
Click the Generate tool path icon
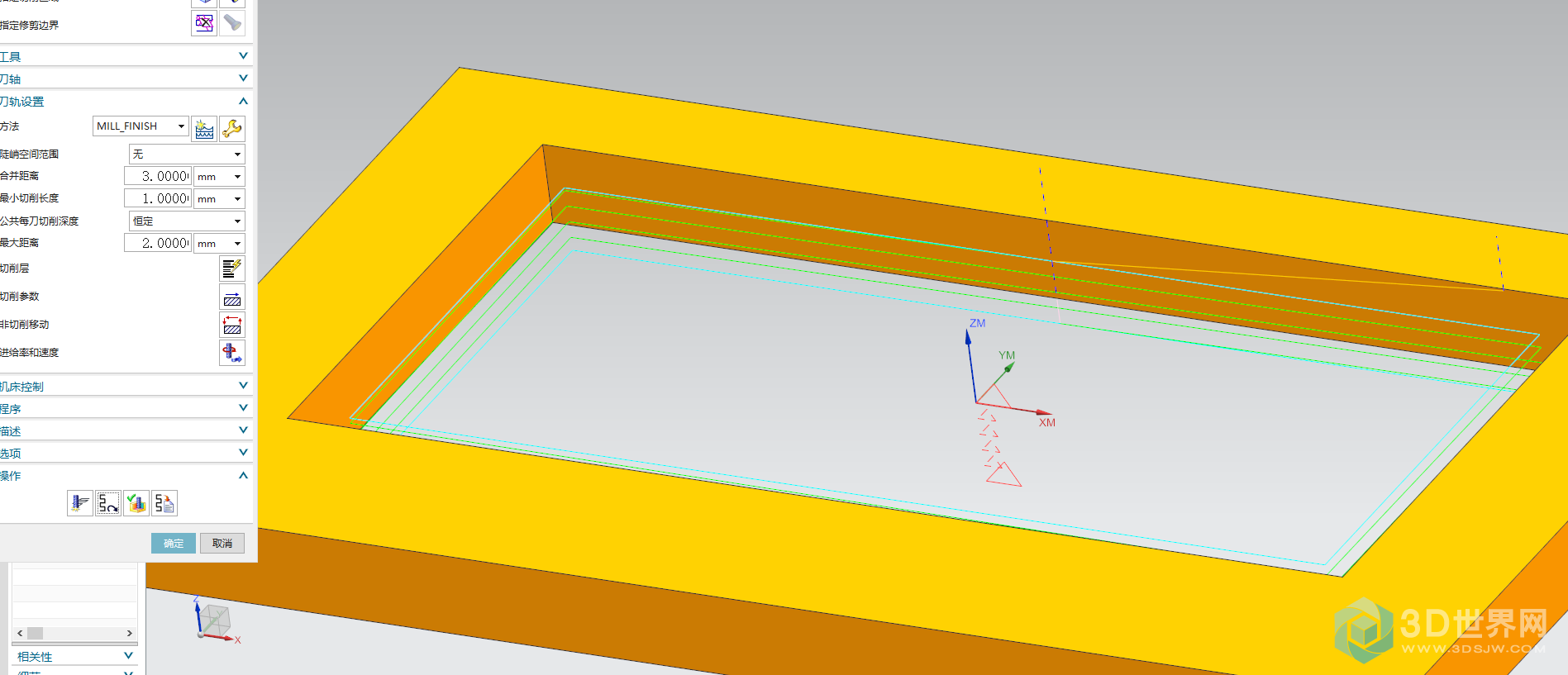tap(80, 503)
